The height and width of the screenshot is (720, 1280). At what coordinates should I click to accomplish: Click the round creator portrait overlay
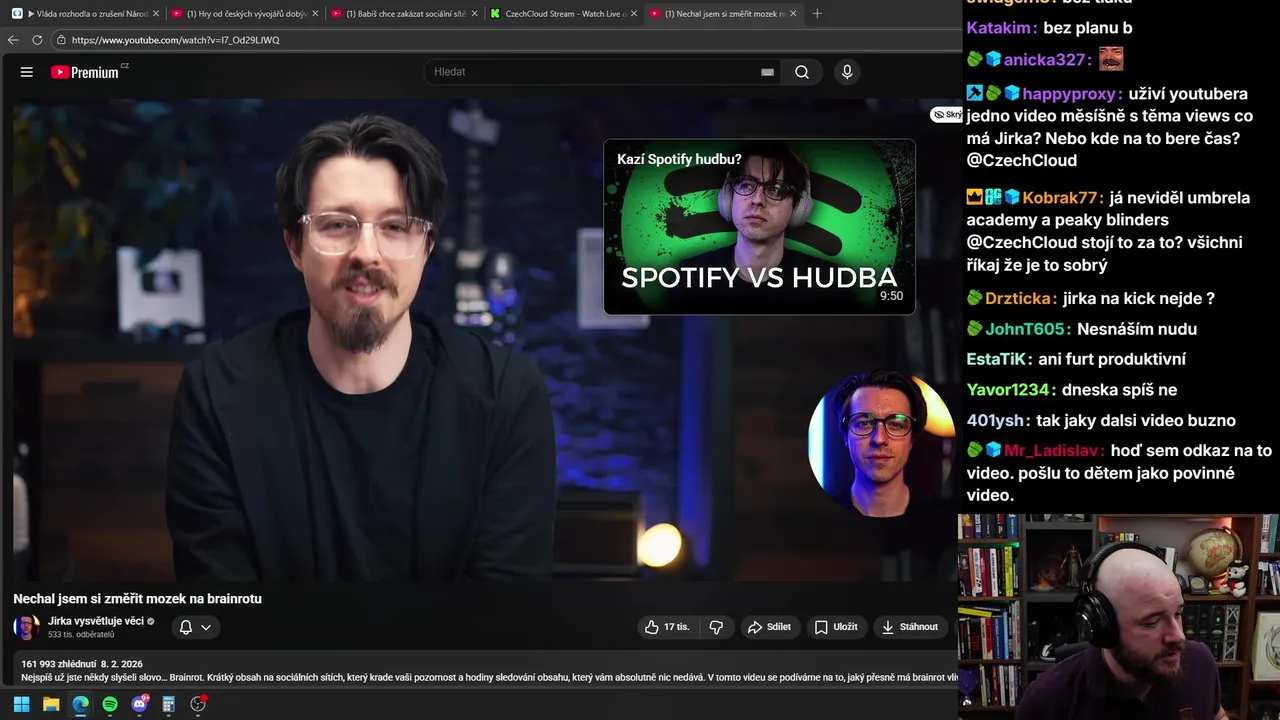point(880,444)
